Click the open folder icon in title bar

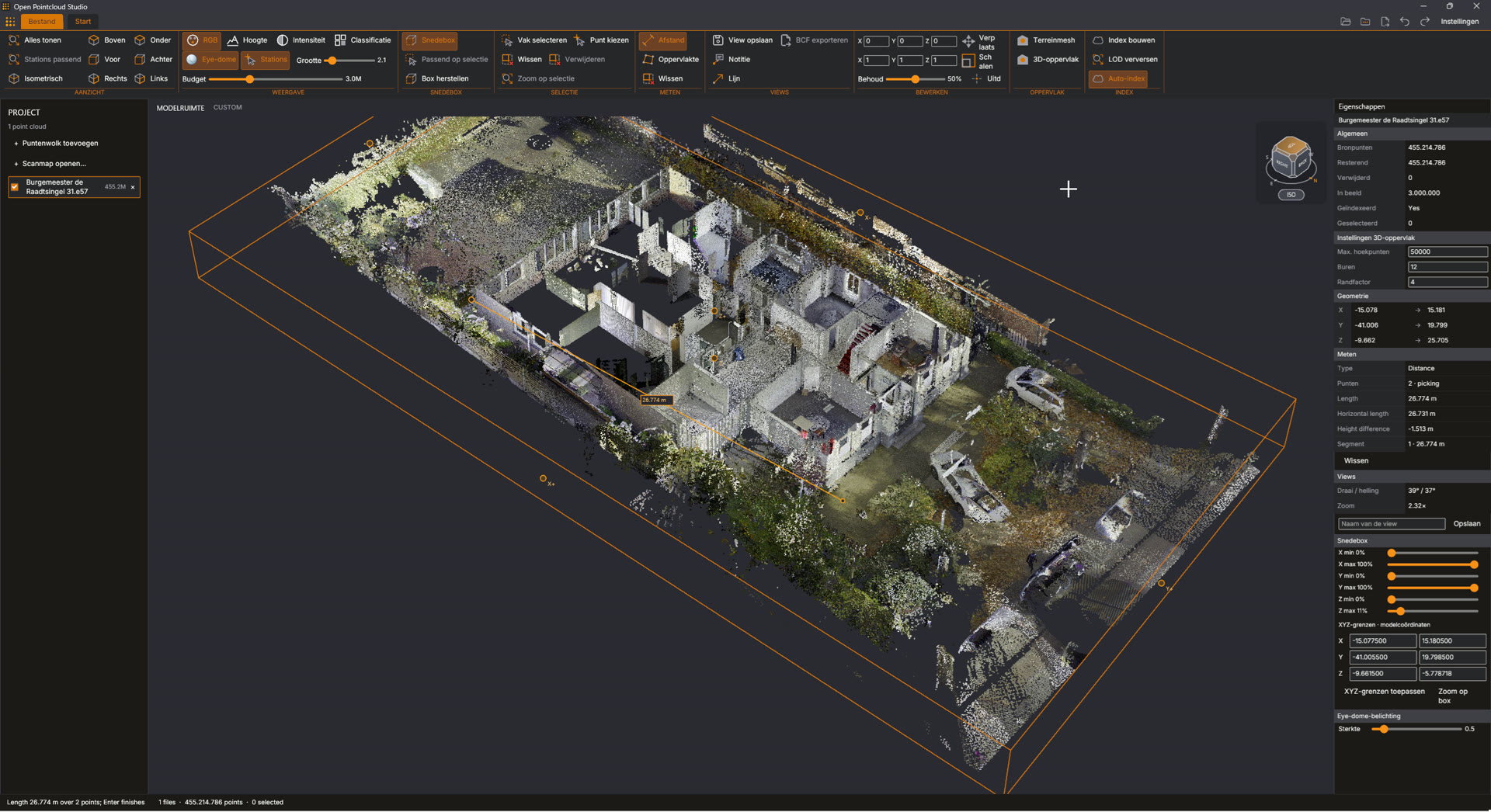tap(1346, 22)
